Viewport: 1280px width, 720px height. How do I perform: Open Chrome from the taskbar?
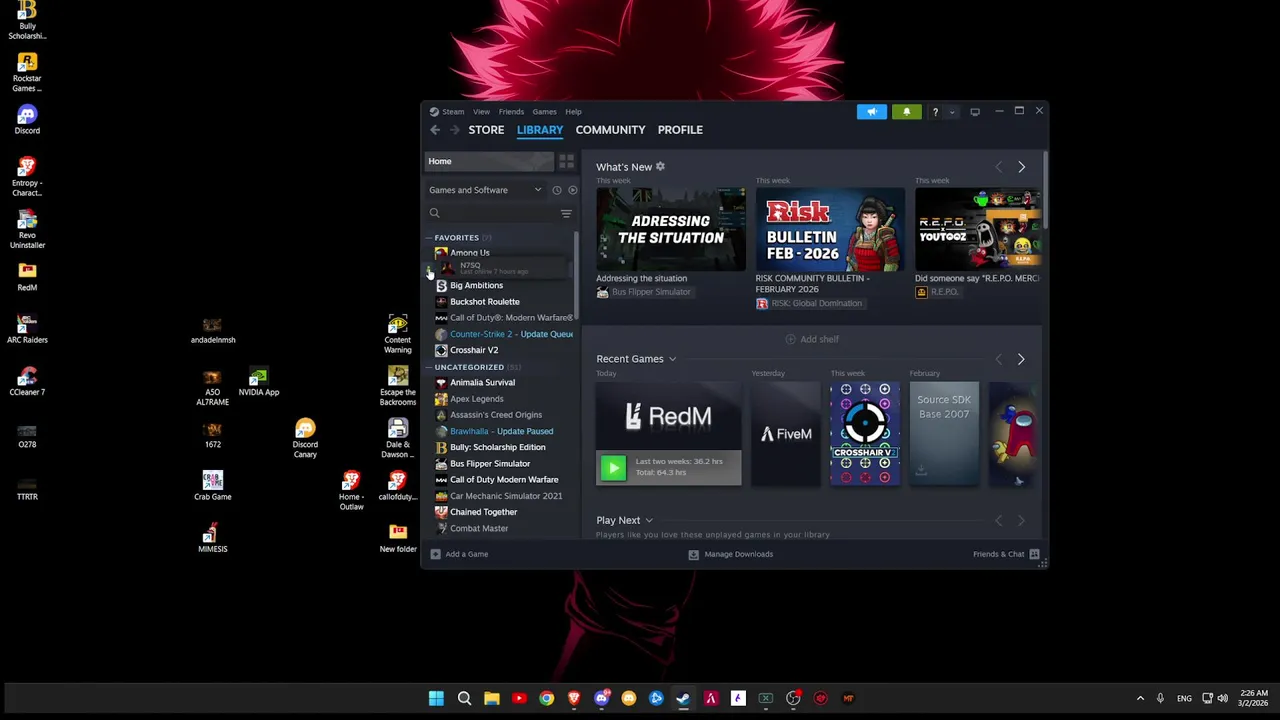(546, 698)
